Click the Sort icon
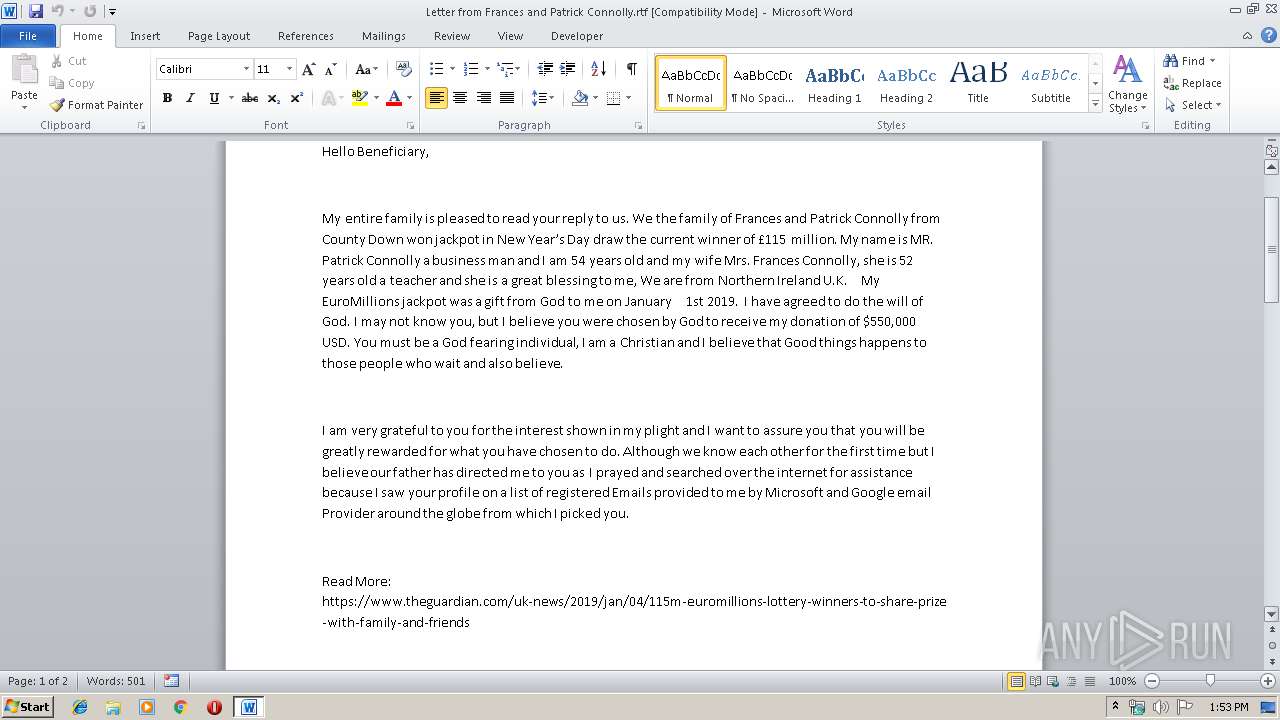This screenshot has height=720, width=1280. pyautogui.click(x=599, y=69)
